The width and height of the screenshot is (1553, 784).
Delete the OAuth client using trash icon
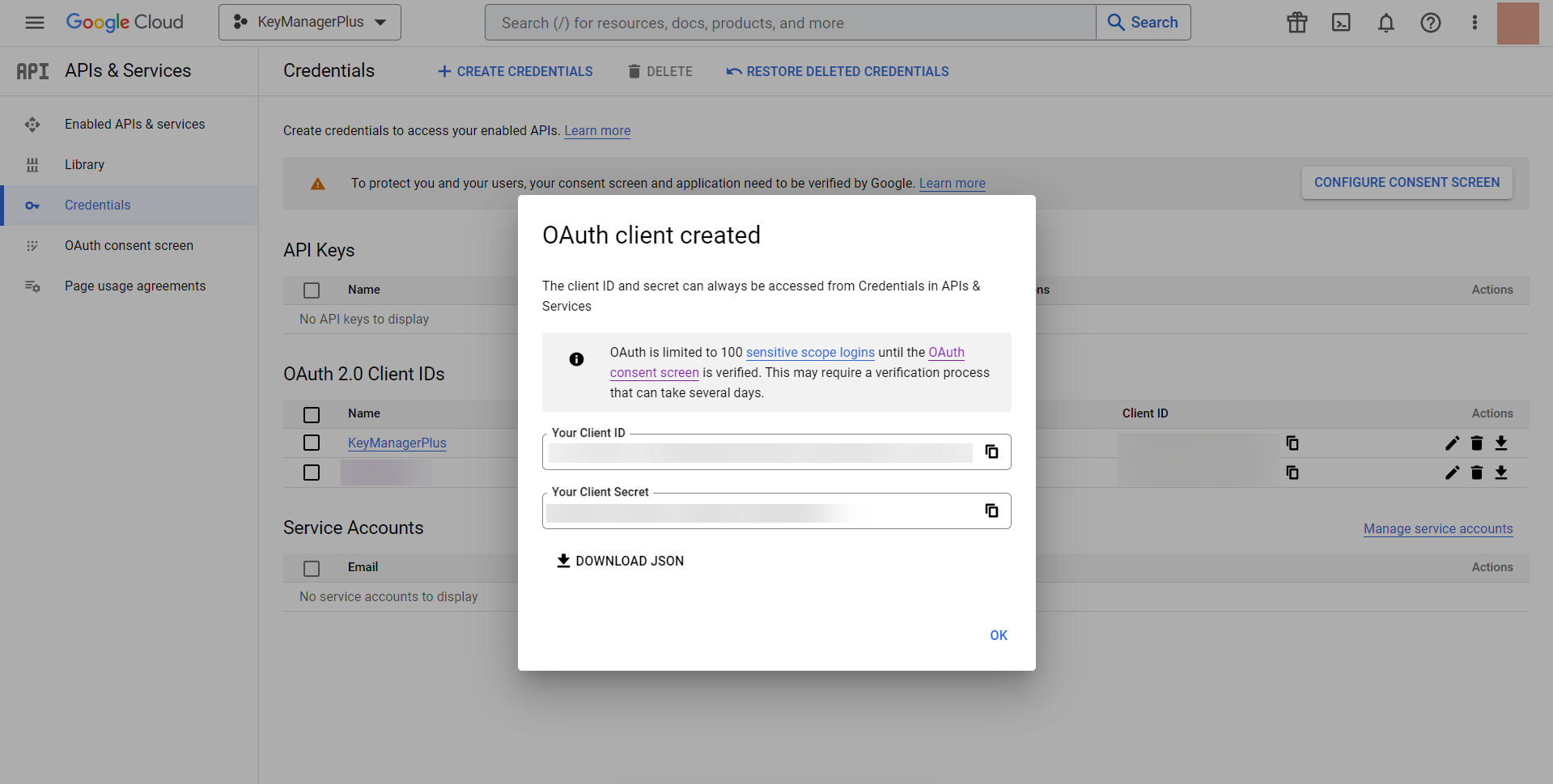1476,443
